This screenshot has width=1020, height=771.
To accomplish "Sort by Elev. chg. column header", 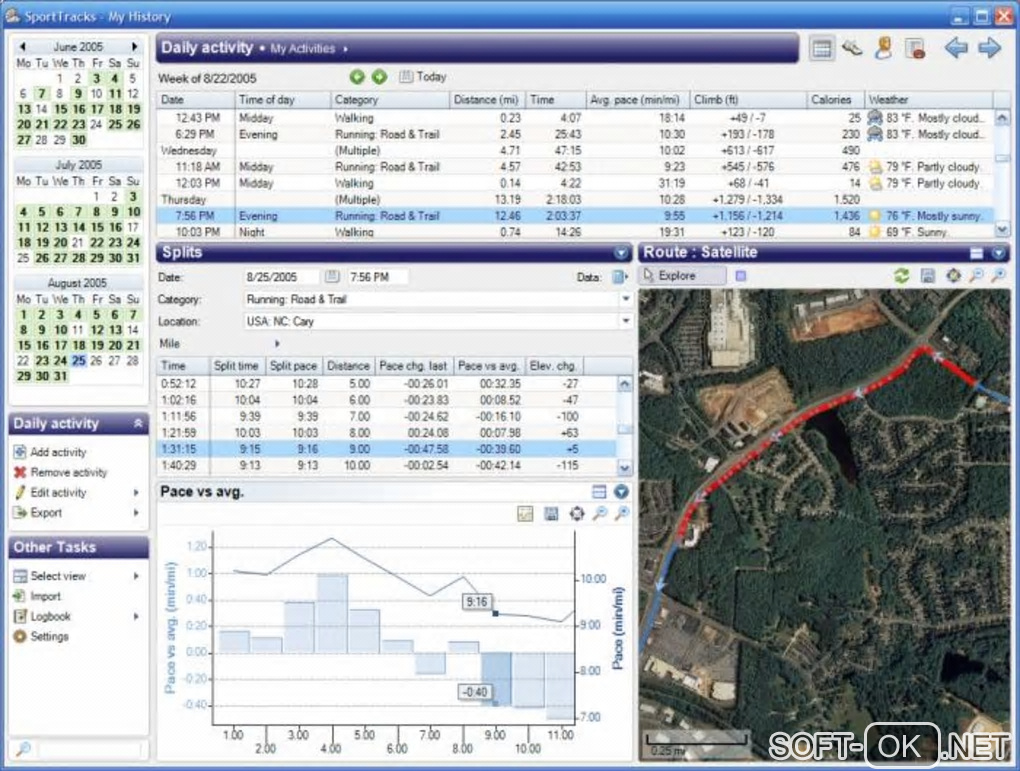I will 554,366.
